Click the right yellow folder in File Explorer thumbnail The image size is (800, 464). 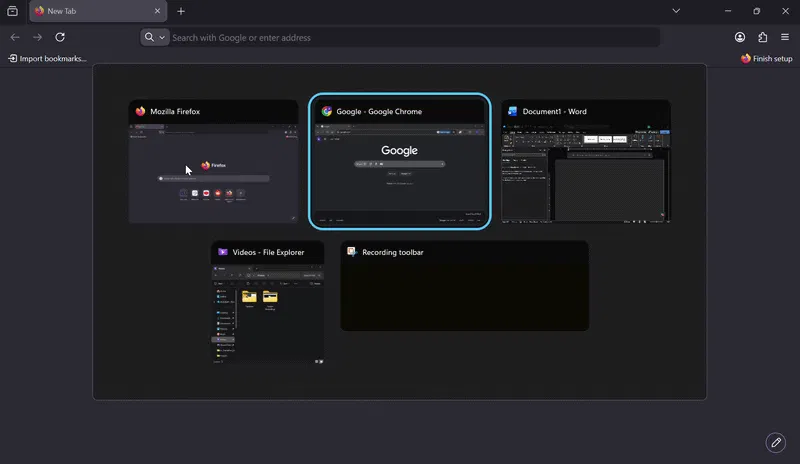270,297
